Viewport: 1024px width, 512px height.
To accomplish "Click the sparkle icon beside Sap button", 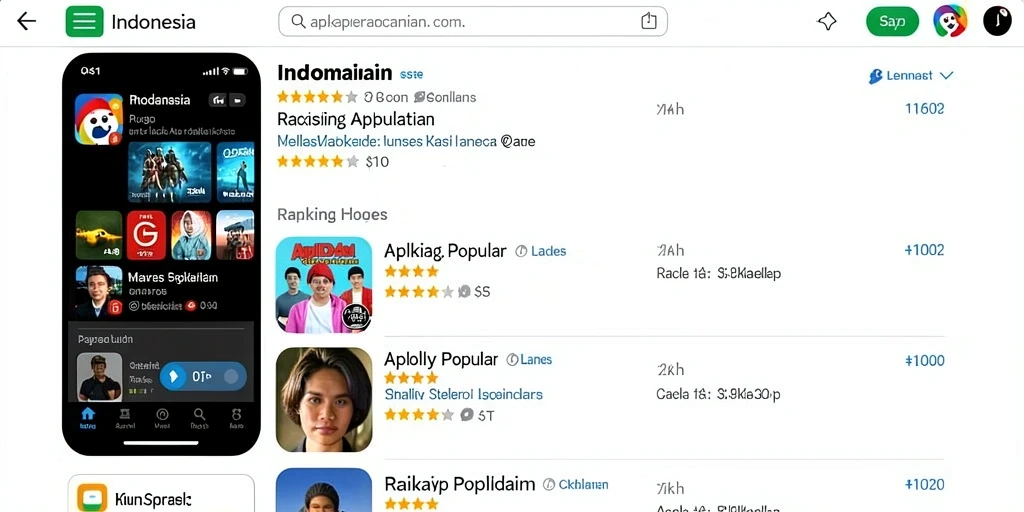I will (x=827, y=22).
